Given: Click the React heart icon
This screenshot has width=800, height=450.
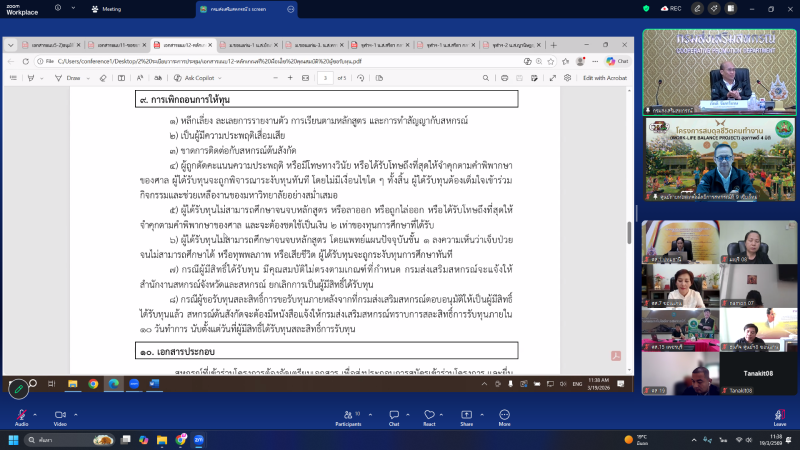Looking at the screenshot, I should [429, 414].
